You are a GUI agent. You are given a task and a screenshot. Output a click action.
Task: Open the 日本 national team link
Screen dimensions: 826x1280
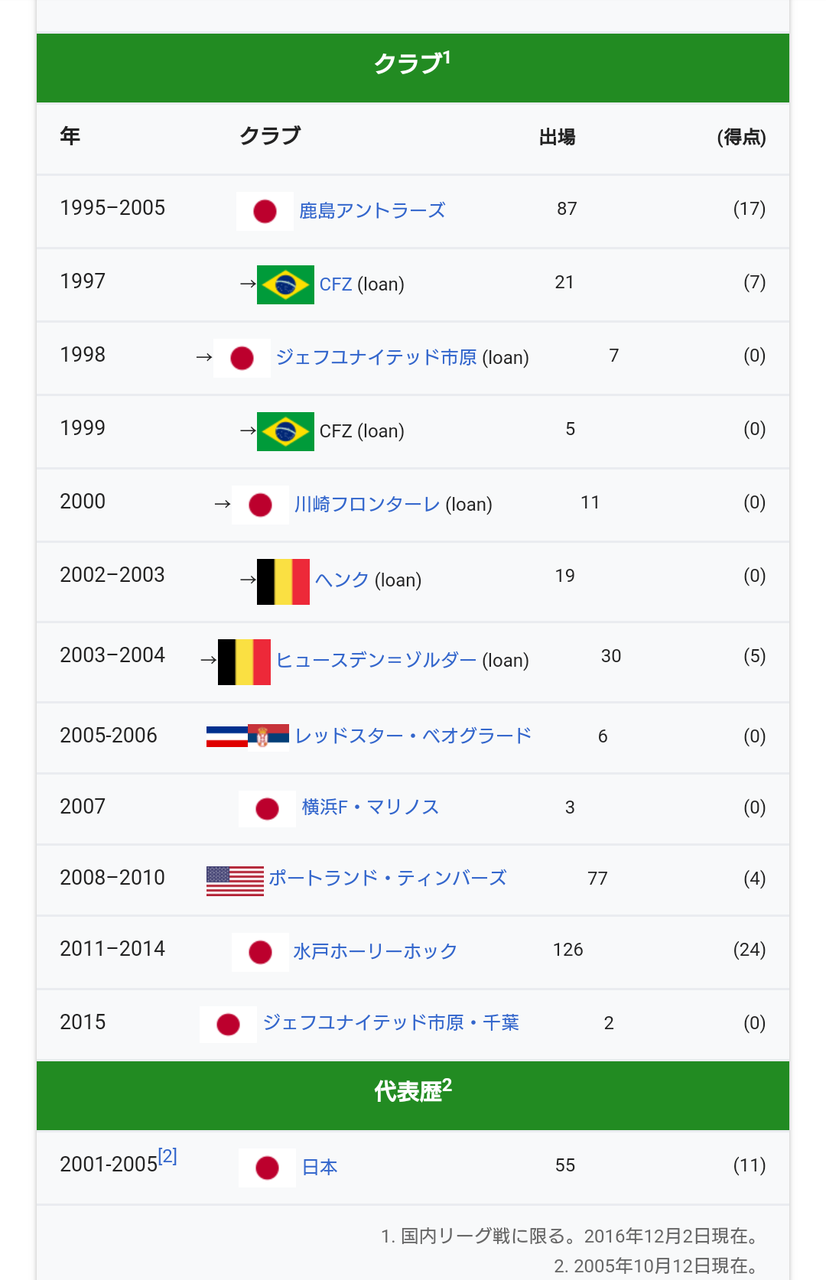(320, 1168)
